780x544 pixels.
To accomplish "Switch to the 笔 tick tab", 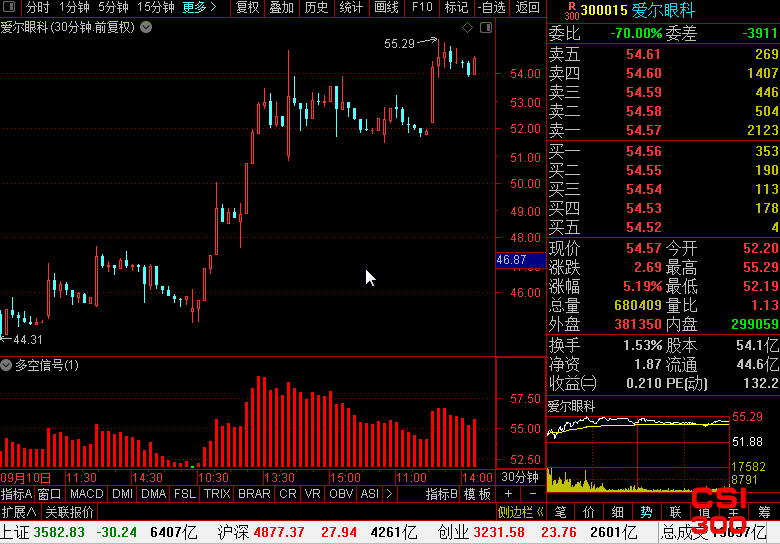I will [561, 512].
